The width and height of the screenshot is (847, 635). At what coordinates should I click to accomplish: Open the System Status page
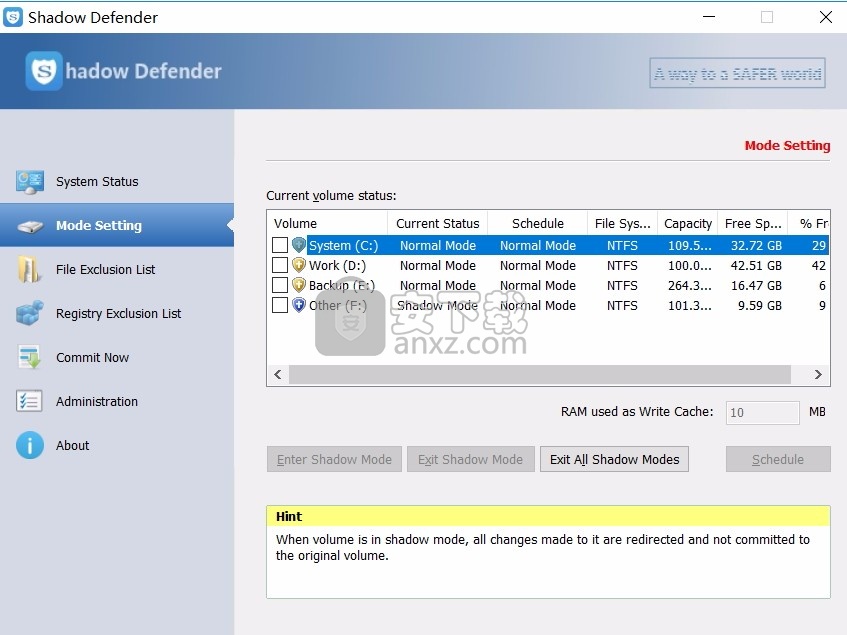117,181
